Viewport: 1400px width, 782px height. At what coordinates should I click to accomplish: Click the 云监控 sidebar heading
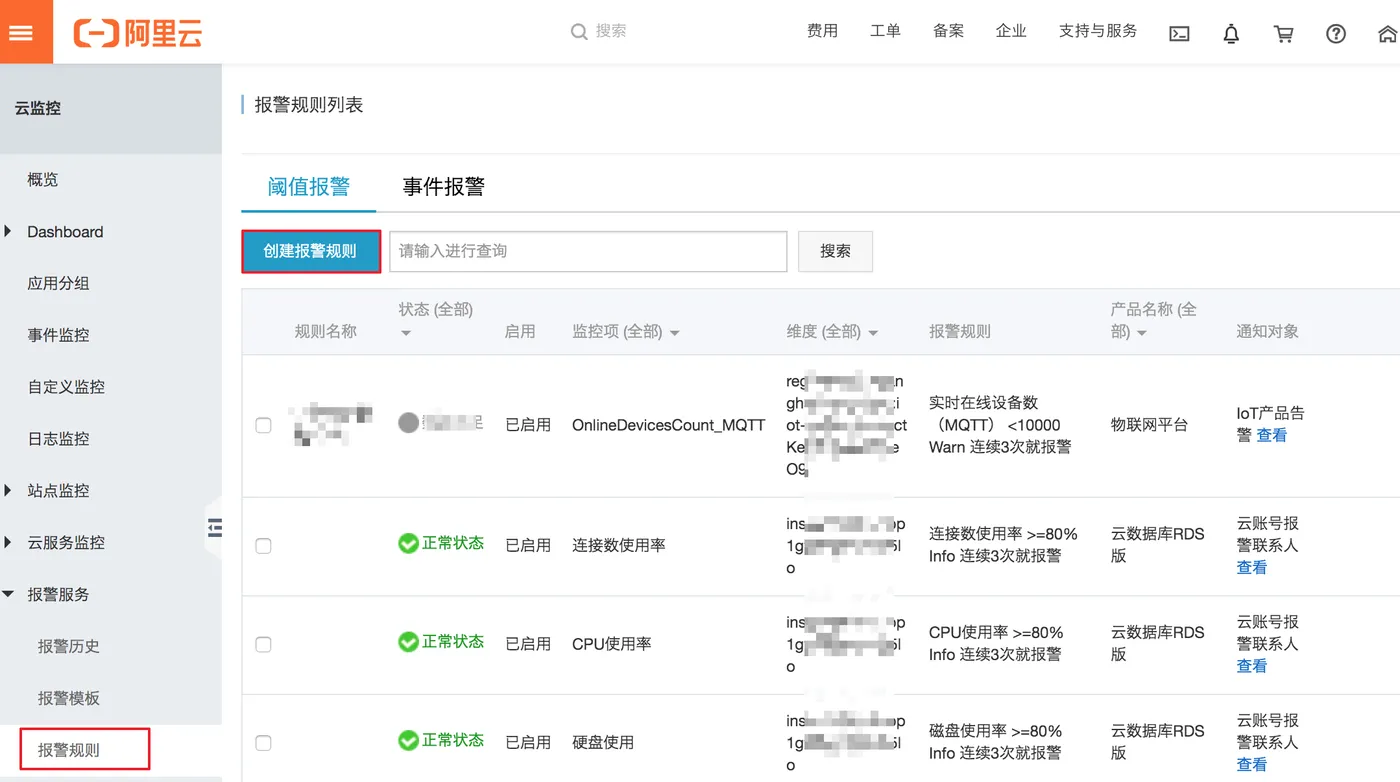coord(38,108)
